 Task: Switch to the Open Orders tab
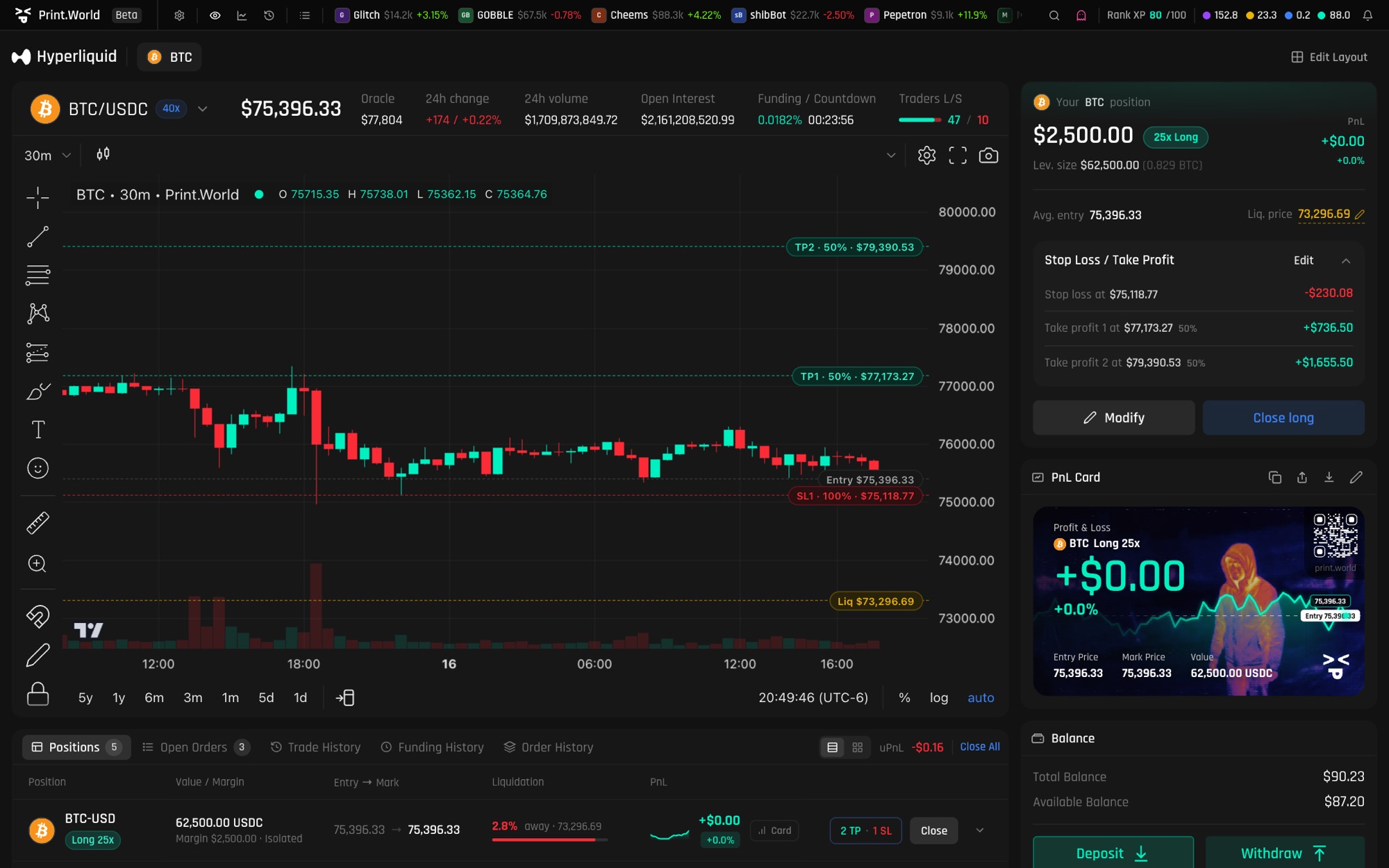195,747
